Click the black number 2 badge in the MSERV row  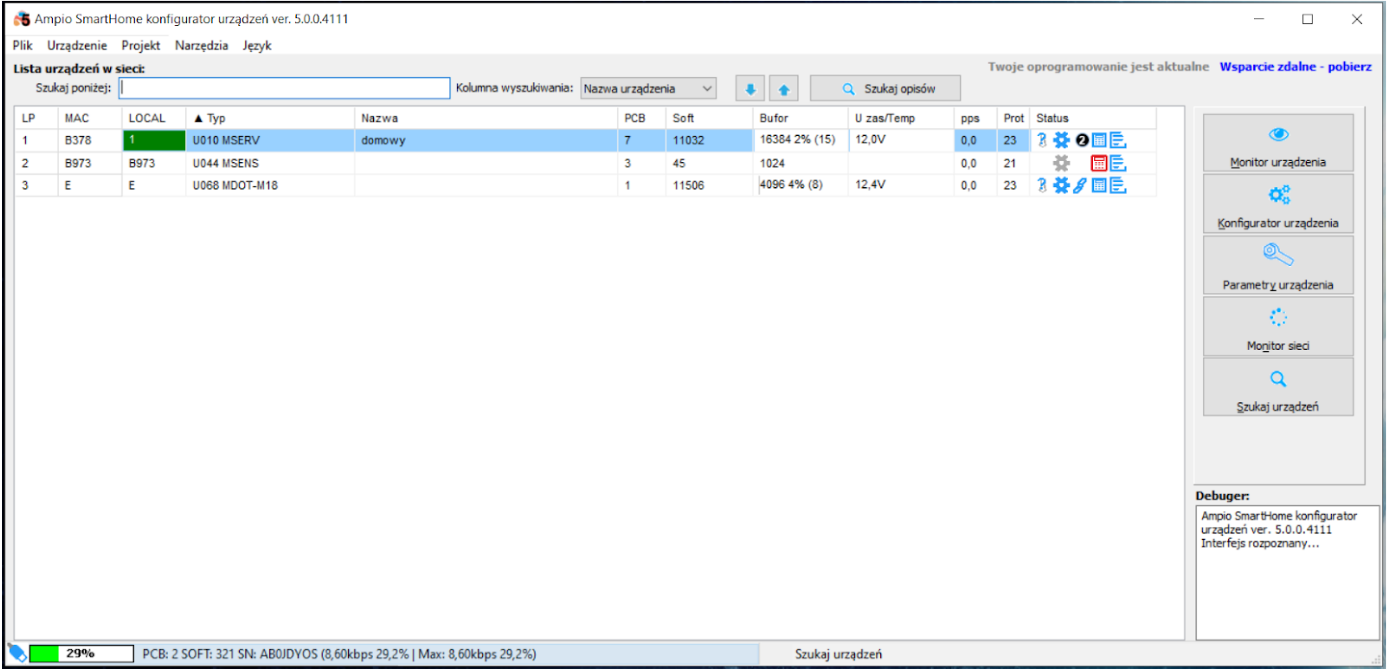click(1082, 141)
